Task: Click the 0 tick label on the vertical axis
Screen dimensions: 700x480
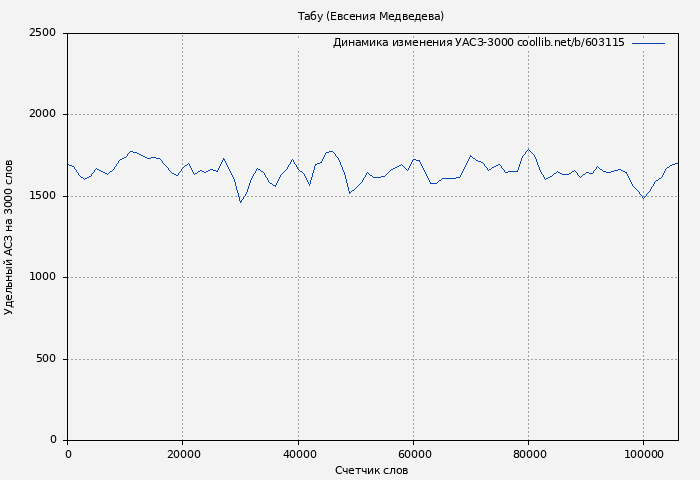Action: [52, 440]
